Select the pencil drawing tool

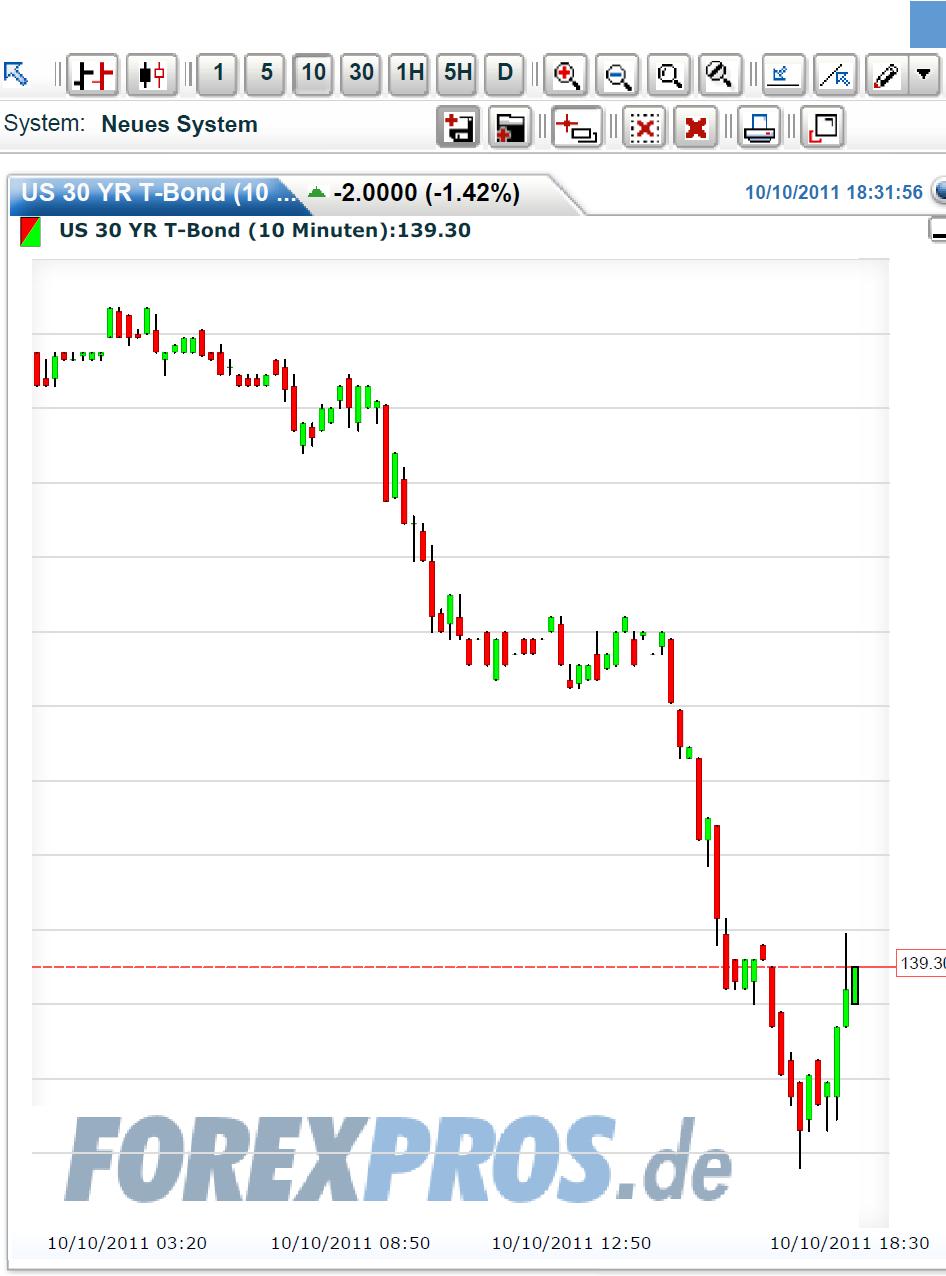pyautogui.click(x=887, y=75)
